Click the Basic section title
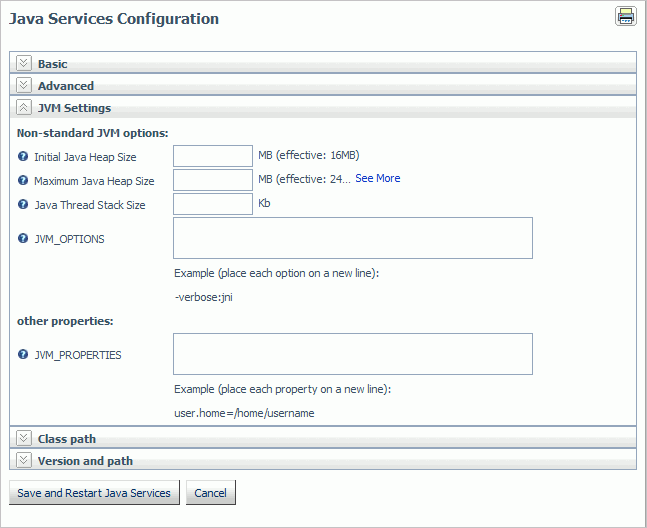 point(52,64)
